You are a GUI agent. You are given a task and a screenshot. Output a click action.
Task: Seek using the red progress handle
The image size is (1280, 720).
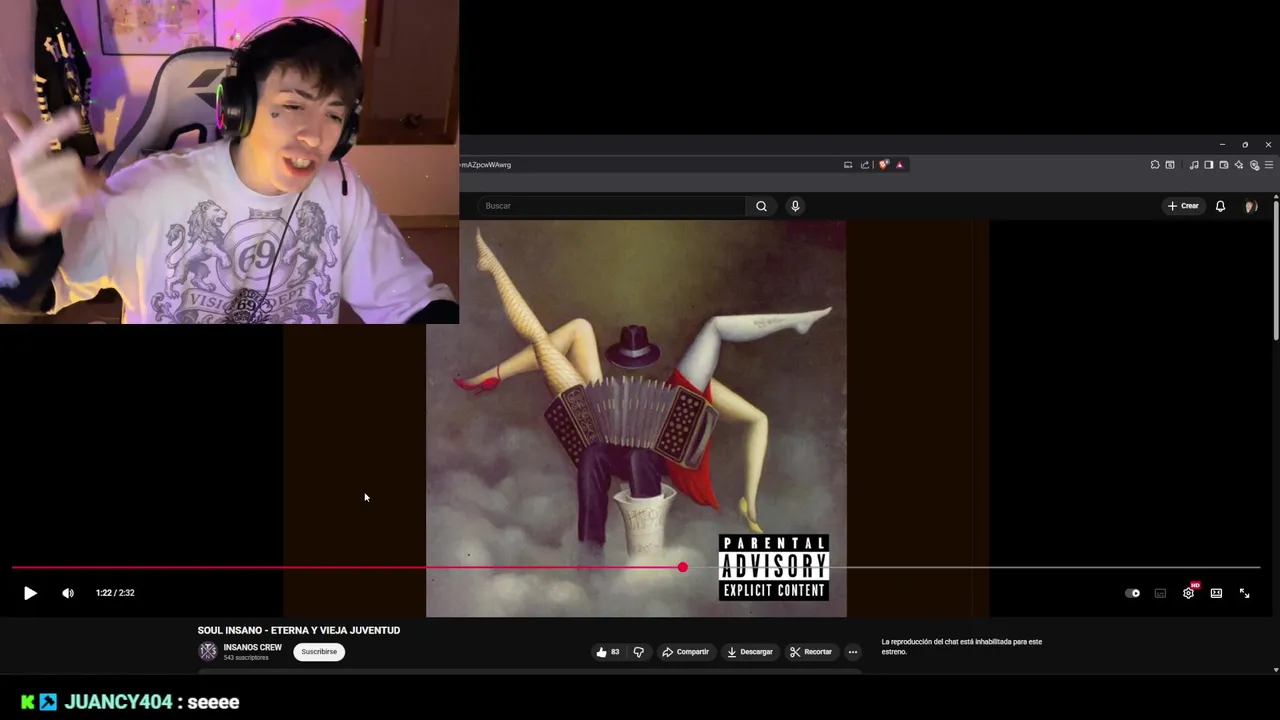click(x=683, y=568)
